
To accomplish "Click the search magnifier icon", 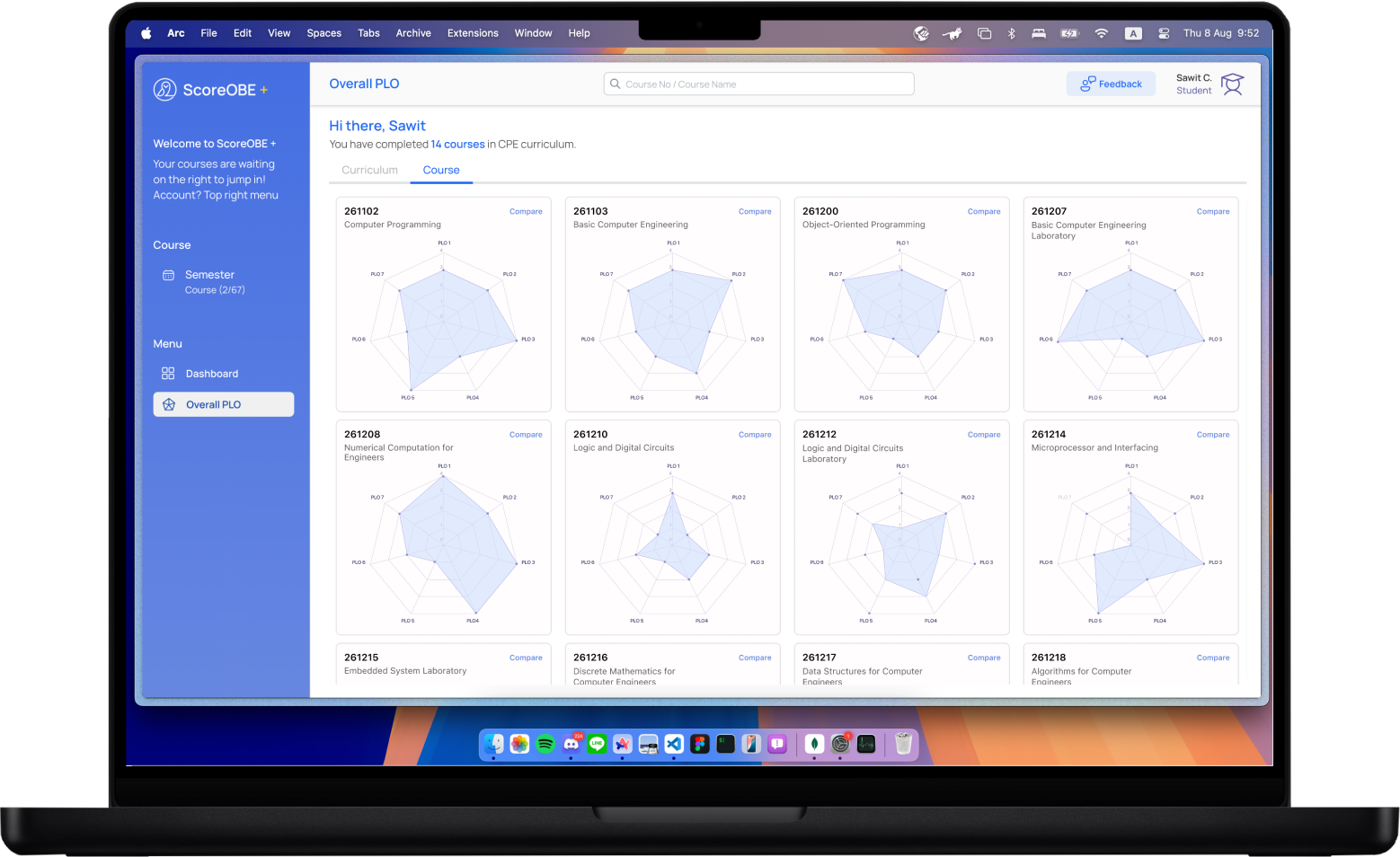I will point(616,84).
